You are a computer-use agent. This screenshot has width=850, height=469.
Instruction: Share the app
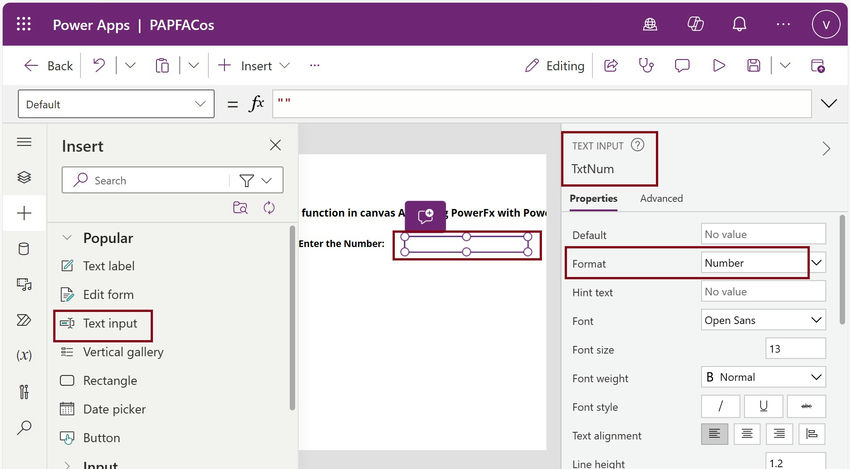pos(611,66)
